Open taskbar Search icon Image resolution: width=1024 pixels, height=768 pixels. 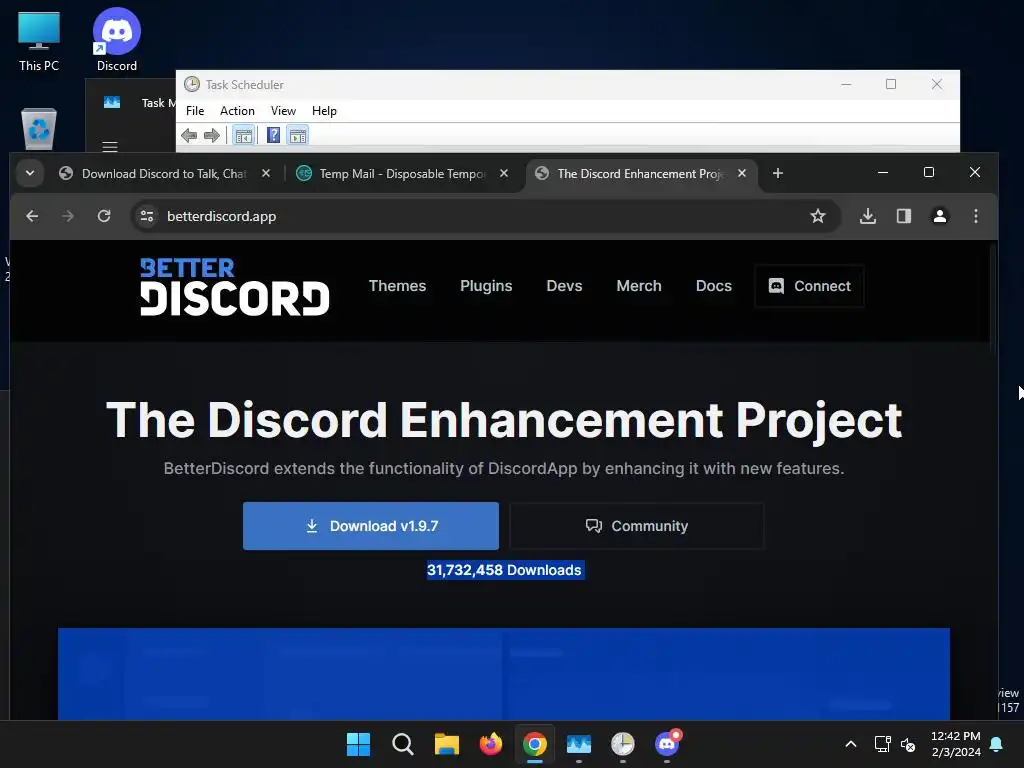pyautogui.click(x=402, y=744)
